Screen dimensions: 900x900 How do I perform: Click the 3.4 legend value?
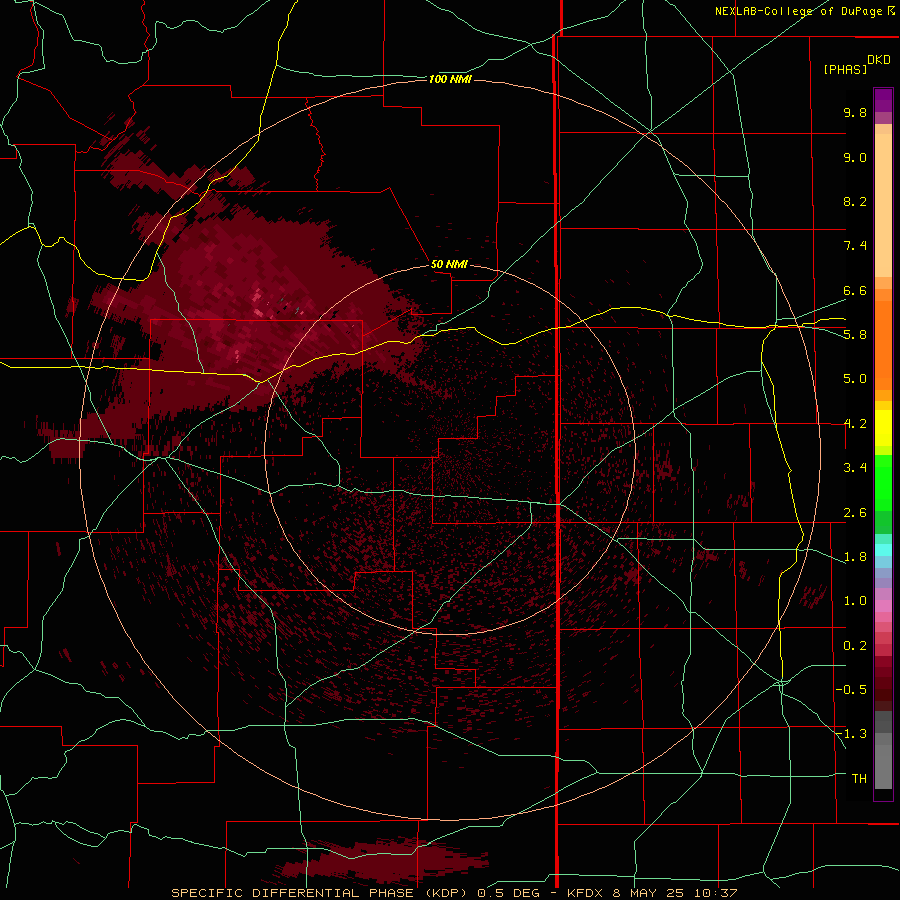tap(855, 468)
